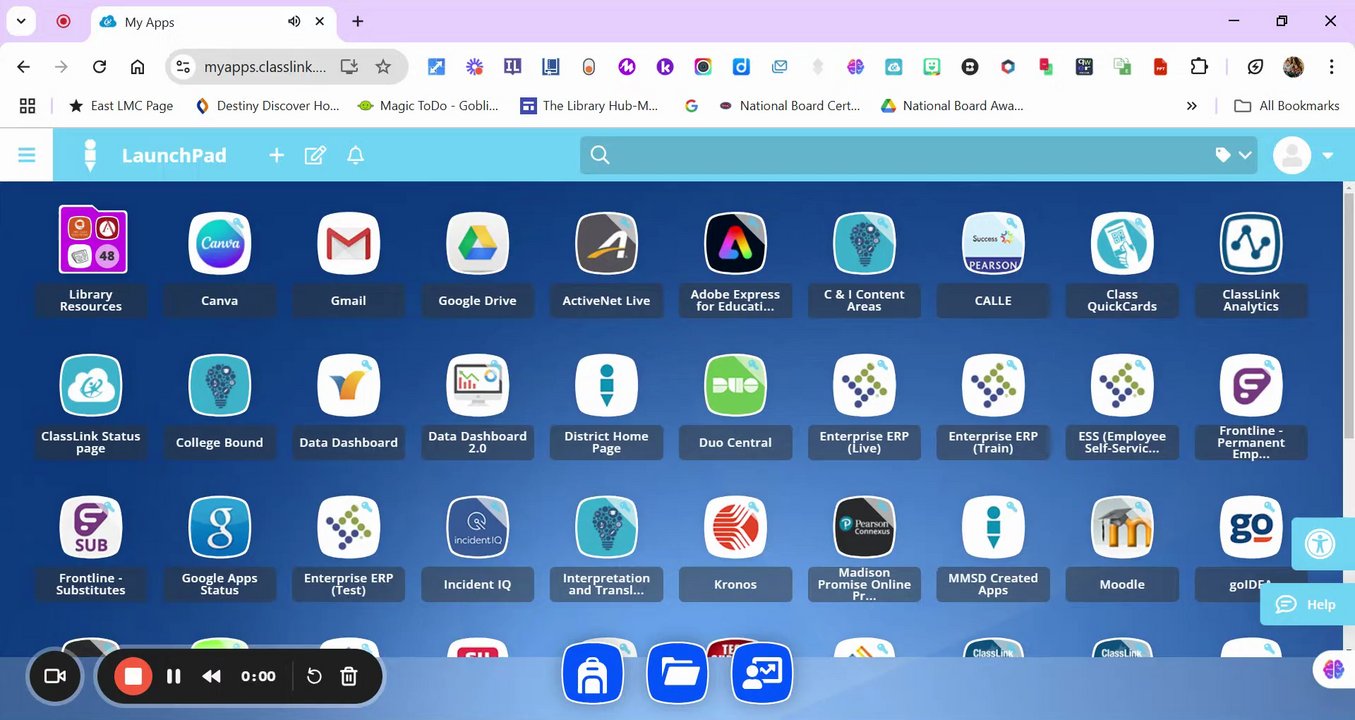Viewport: 1355px width, 720px height.
Task: Open Gmail app tile
Action: (x=349, y=243)
